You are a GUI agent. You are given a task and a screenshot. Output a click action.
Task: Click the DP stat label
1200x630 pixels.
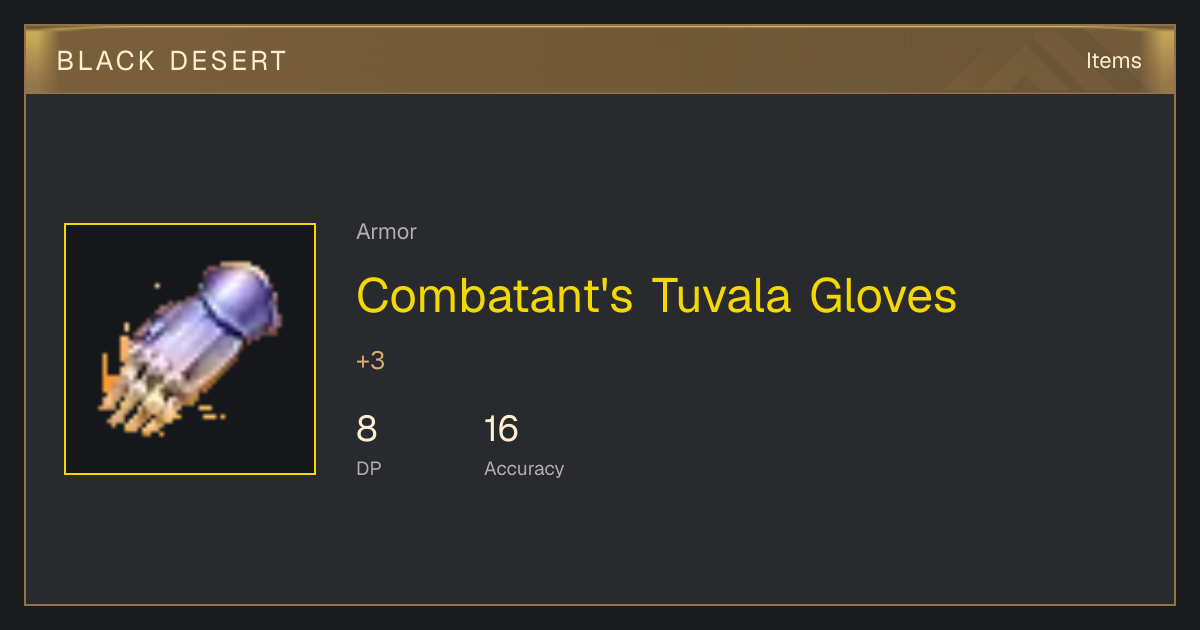(368, 468)
